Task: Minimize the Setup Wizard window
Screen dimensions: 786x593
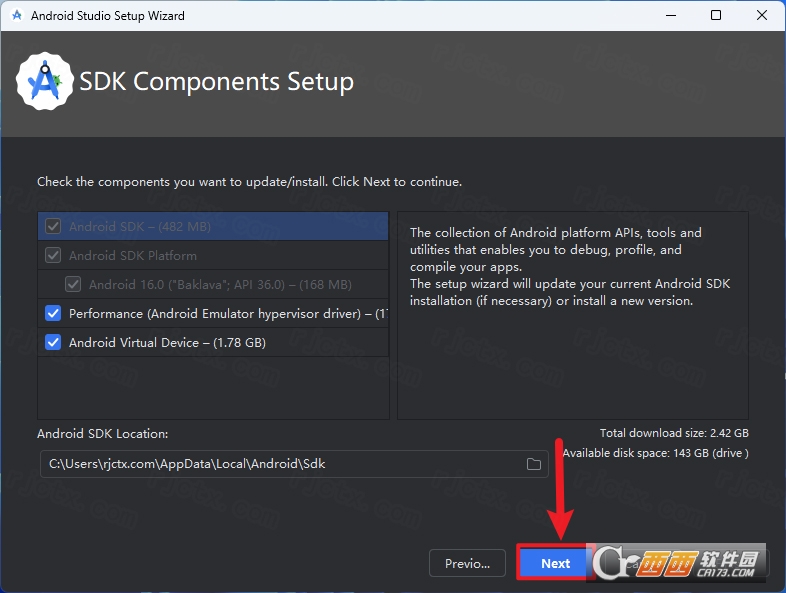Action: point(671,16)
